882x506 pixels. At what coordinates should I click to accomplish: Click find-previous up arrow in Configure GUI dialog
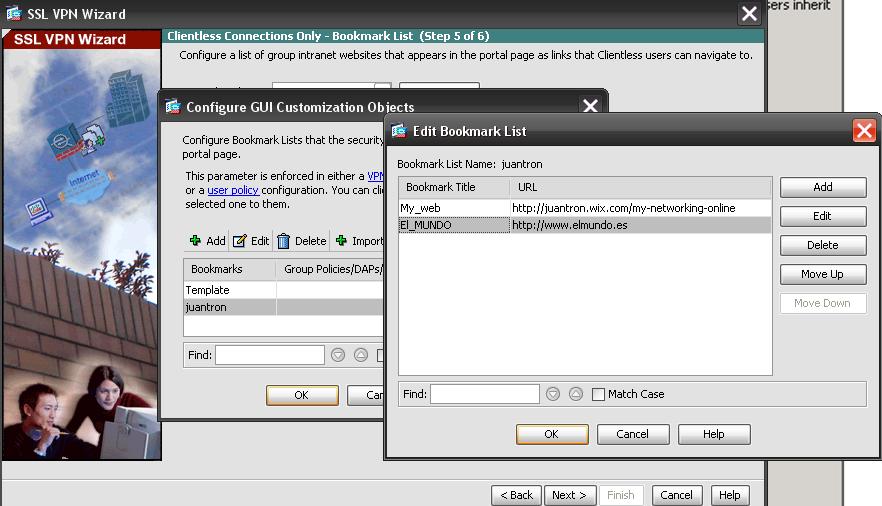361,355
